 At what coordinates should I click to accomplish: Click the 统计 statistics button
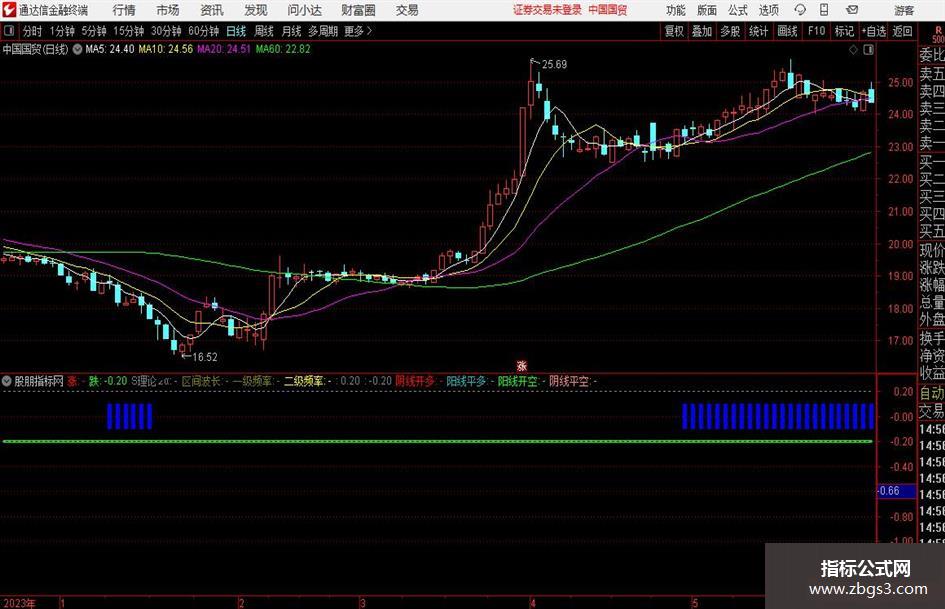758,31
